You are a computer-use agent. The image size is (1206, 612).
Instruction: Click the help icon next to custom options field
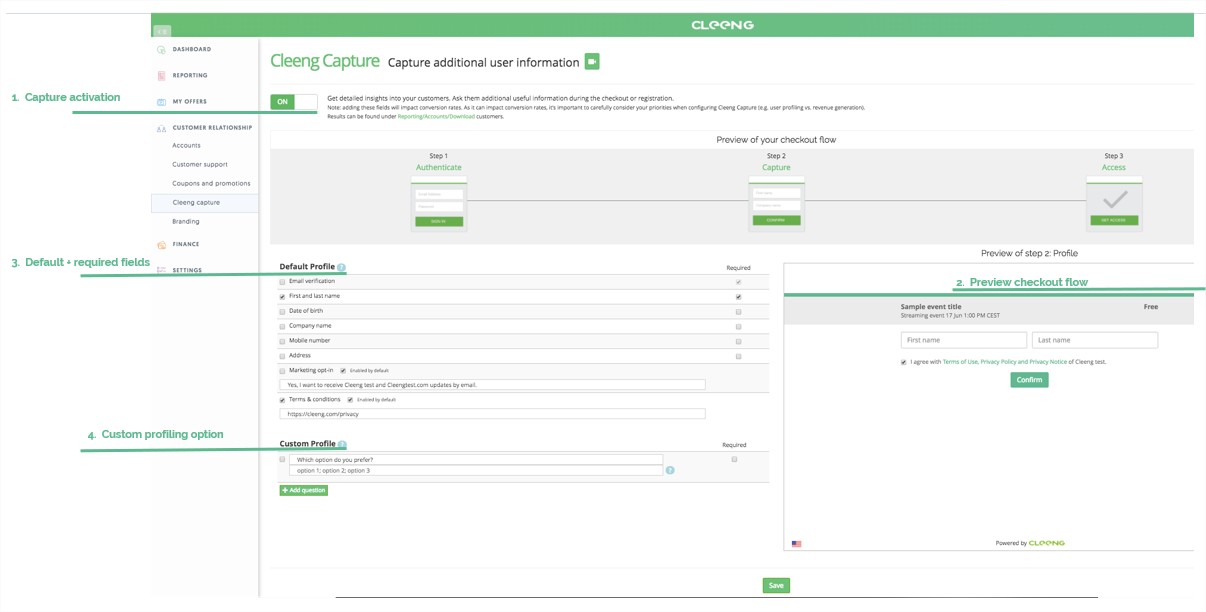(x=670, y=470)
